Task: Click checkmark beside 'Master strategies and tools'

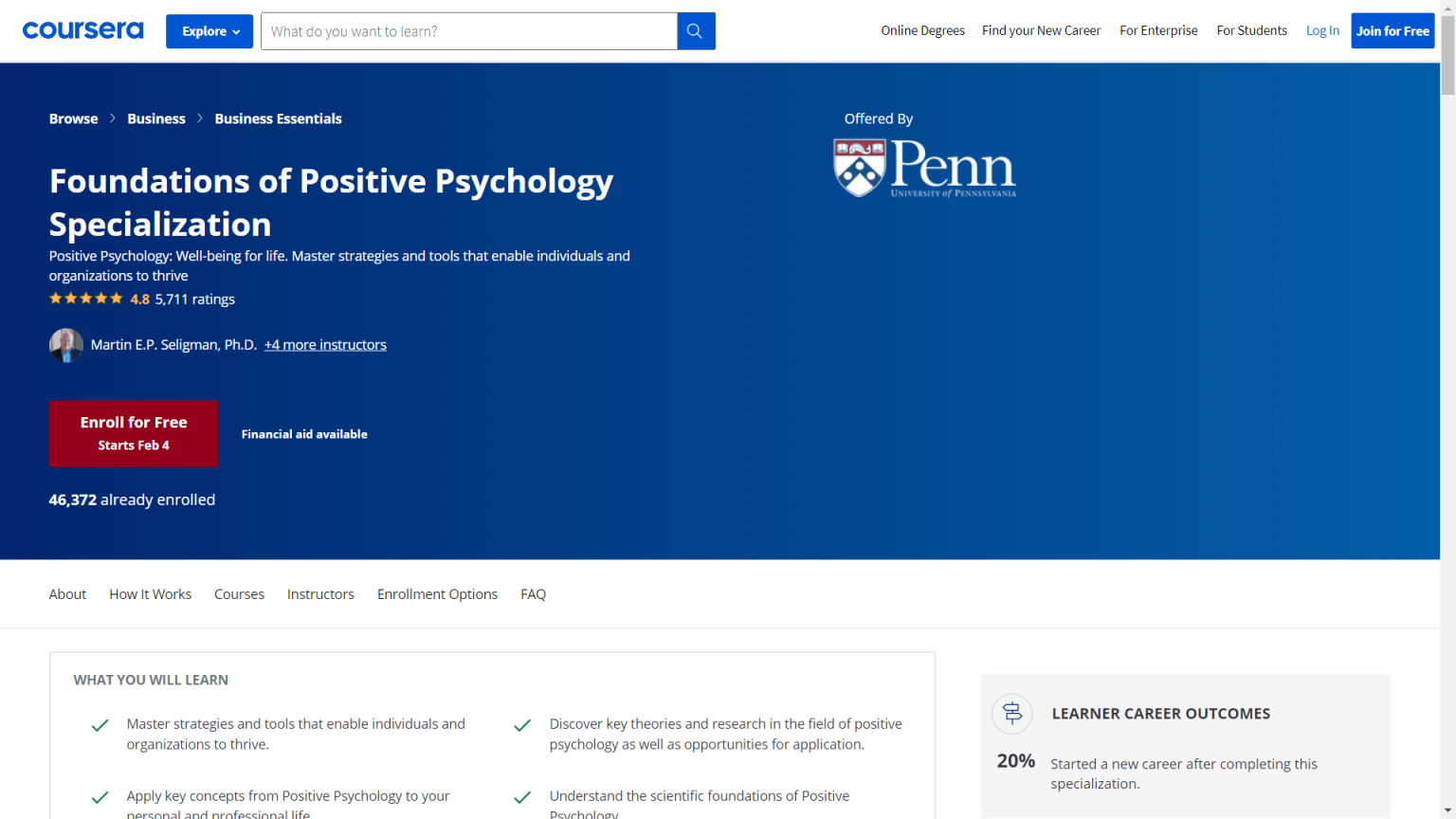Action: (100, 726)
